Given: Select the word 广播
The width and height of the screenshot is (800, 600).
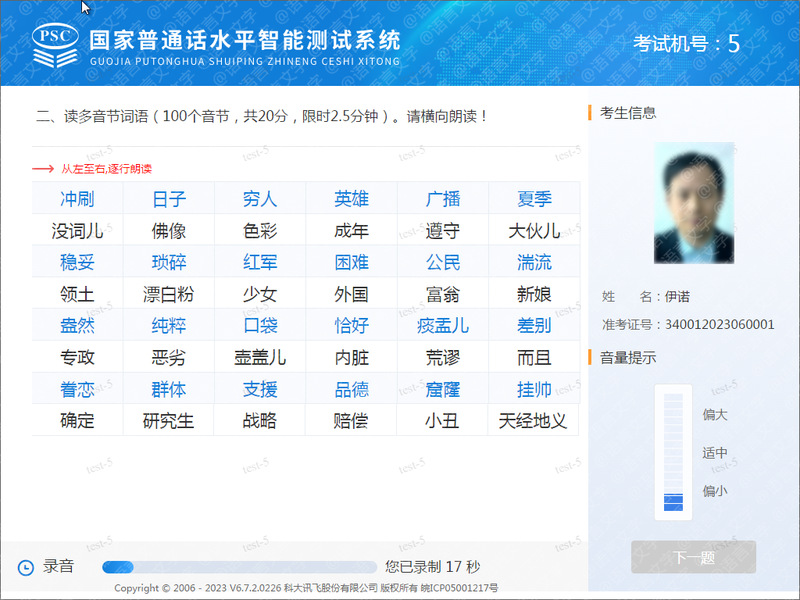Looking at the screenshot, I should 443,199.
